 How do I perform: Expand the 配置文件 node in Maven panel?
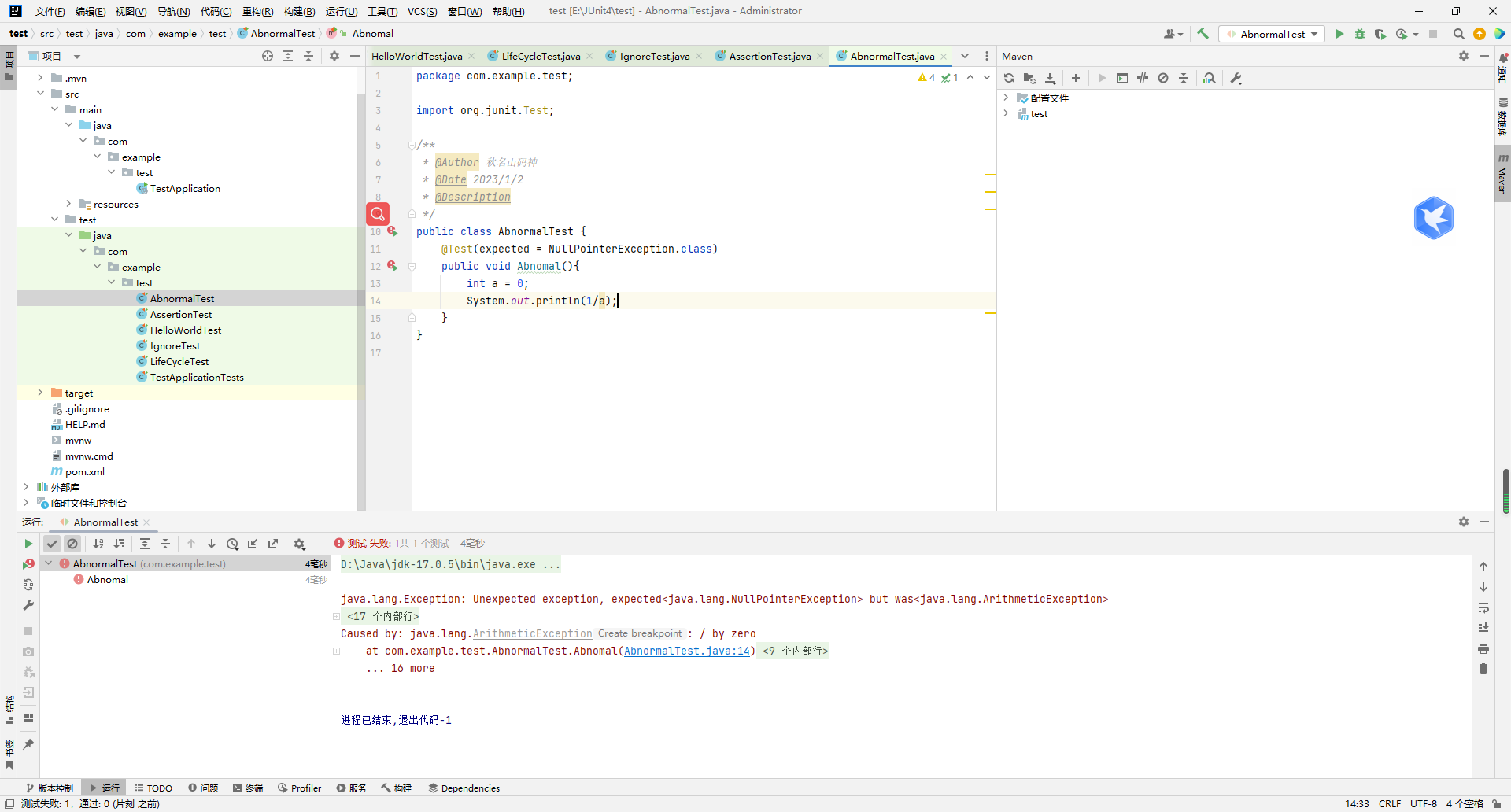pyautogui.click(x=1006, y=98)
